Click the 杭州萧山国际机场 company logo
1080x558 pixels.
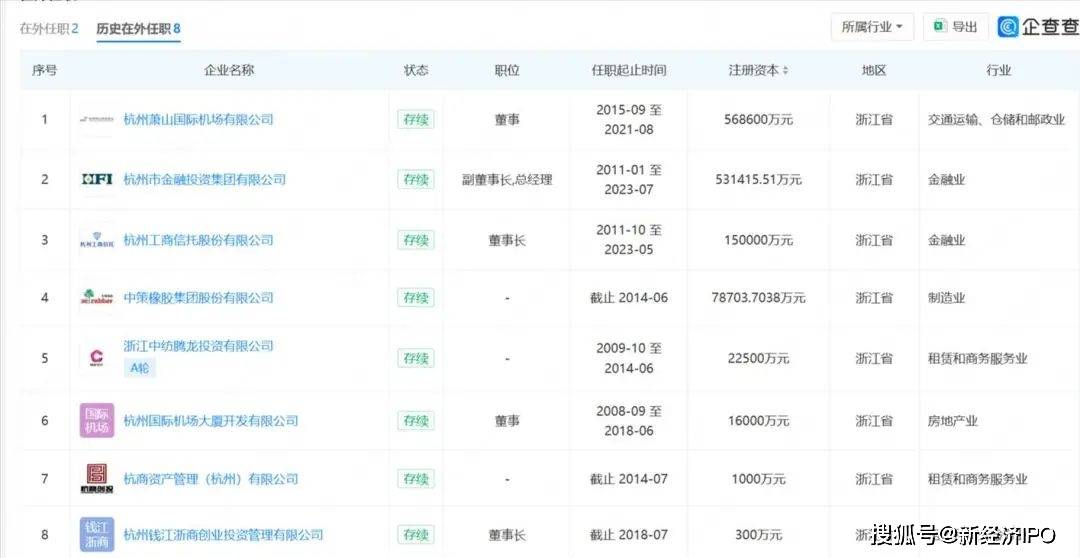tap(96, 119)
